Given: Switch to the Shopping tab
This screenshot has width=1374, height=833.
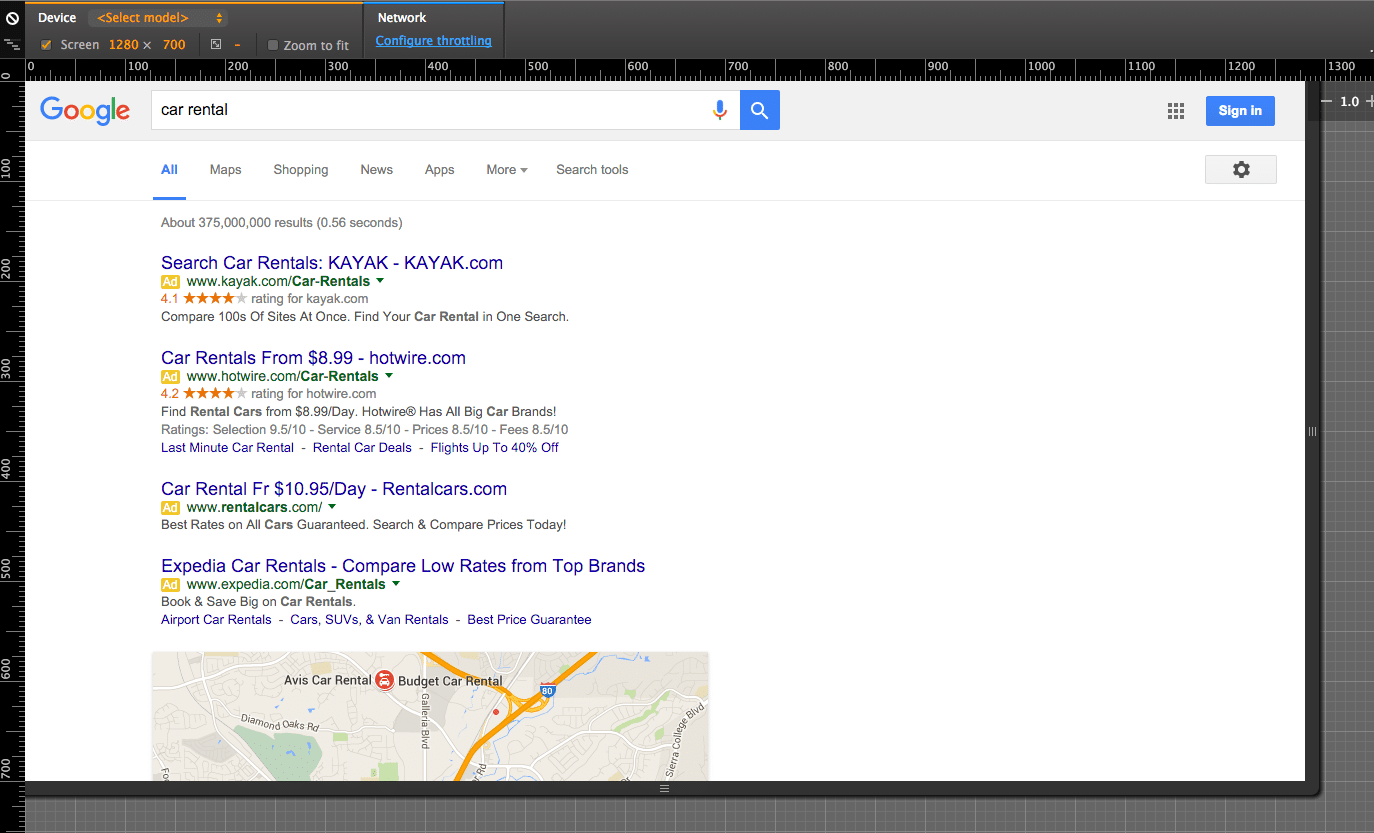Looking at the screenshot, I should [301, 170].
